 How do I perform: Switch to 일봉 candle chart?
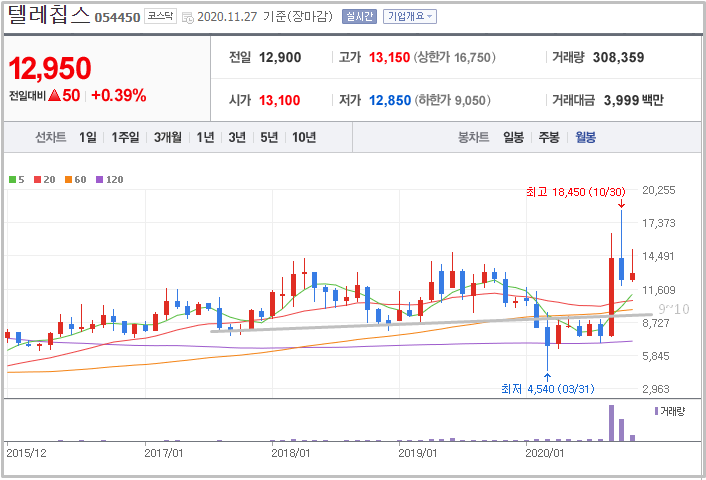pos(513,137)
